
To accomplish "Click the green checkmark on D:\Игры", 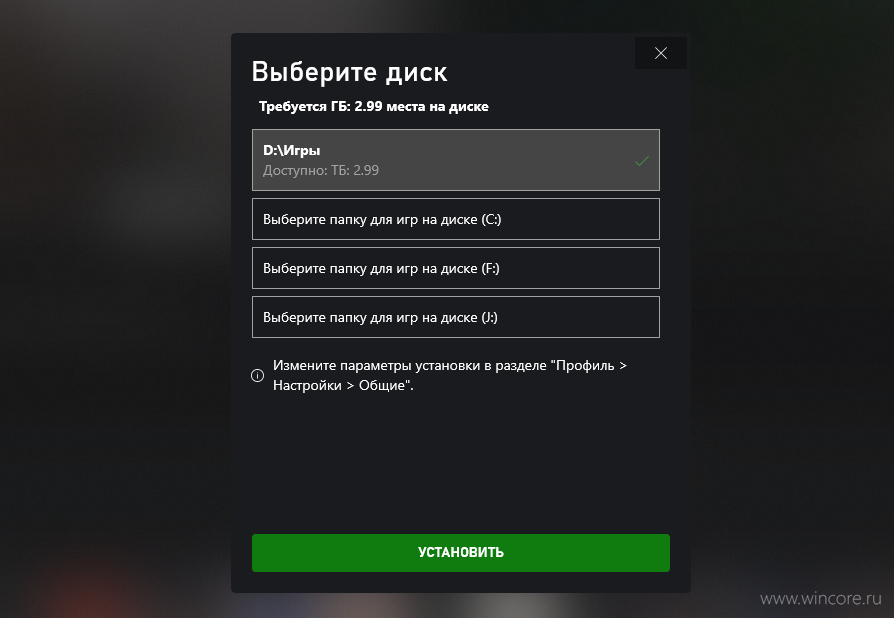I will click(x=642, y=161).
